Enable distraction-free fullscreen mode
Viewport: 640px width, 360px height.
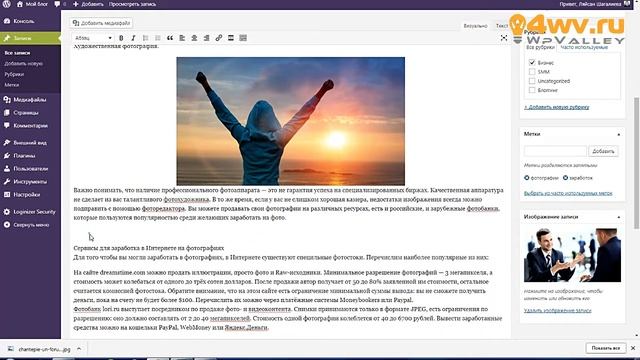[x=504, y=38]
